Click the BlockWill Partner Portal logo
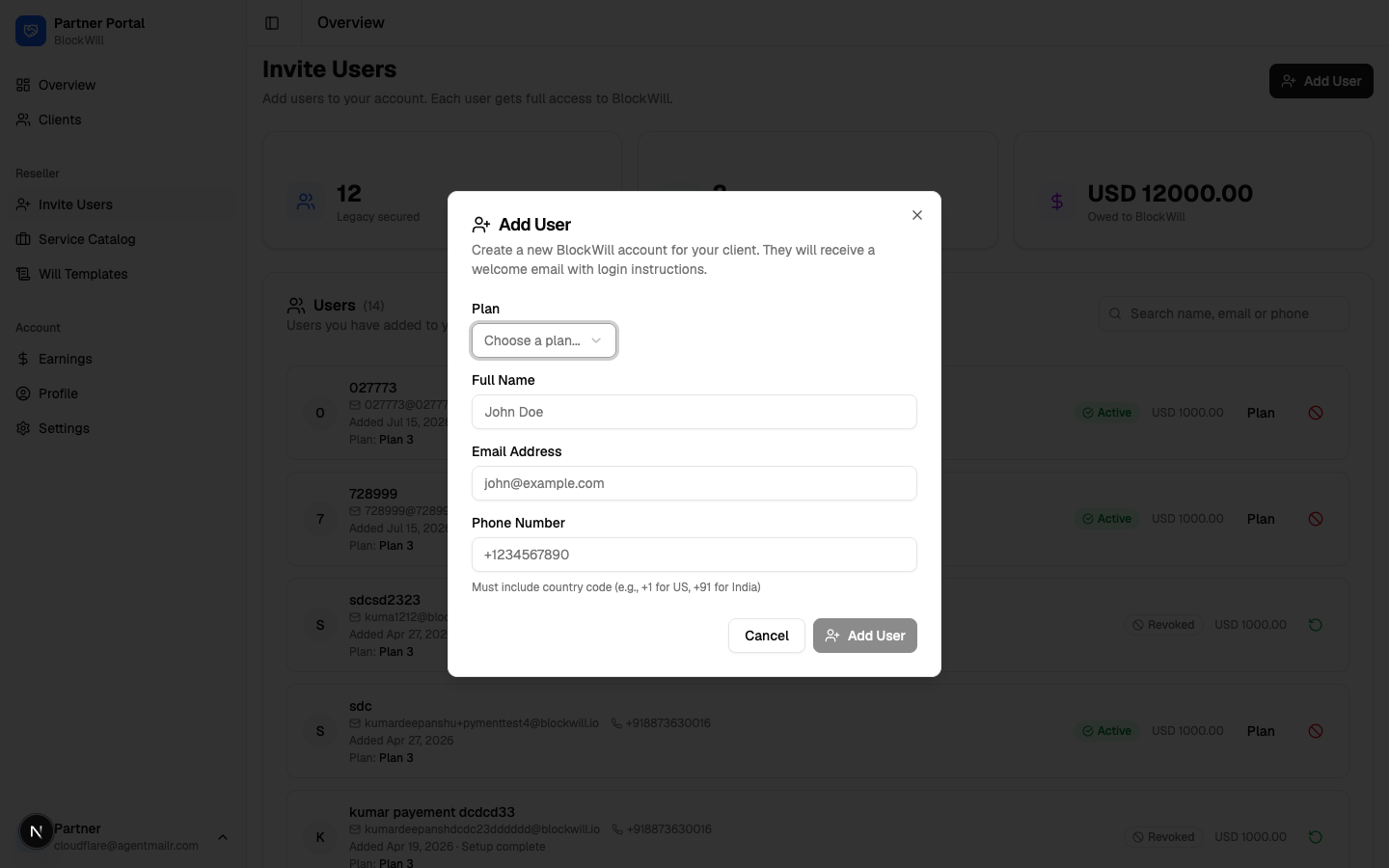 tap(31, 31)
